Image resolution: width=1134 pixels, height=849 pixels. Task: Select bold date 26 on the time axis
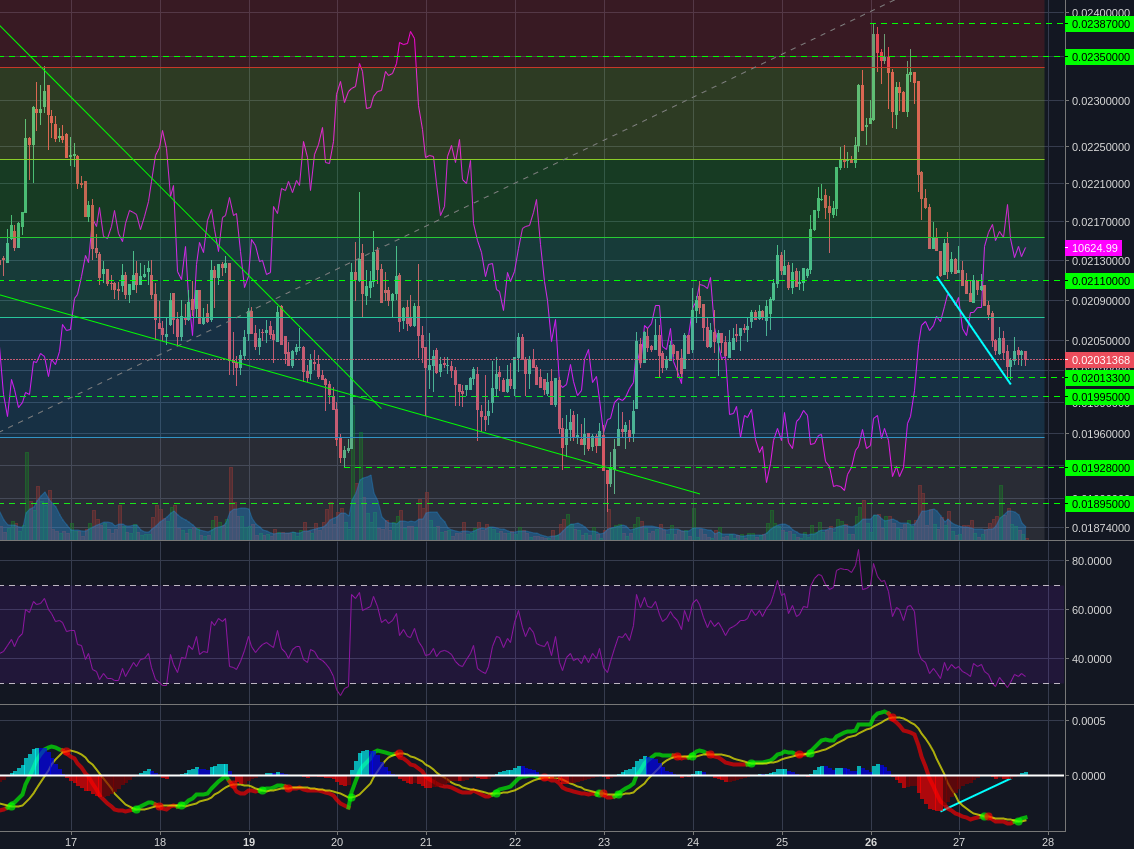[x=871, y=842]
